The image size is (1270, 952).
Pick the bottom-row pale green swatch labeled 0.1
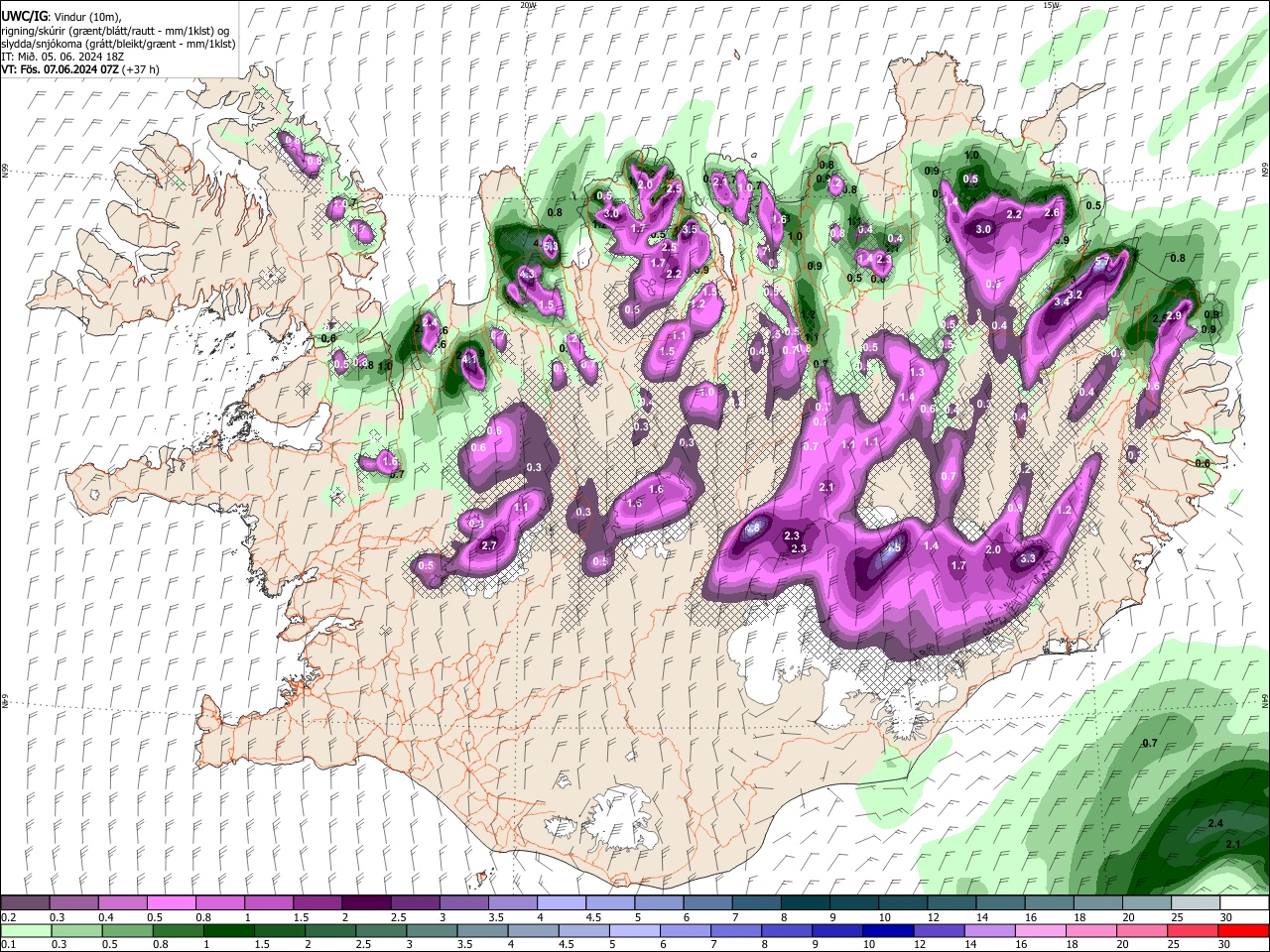(x=25, y=931)
